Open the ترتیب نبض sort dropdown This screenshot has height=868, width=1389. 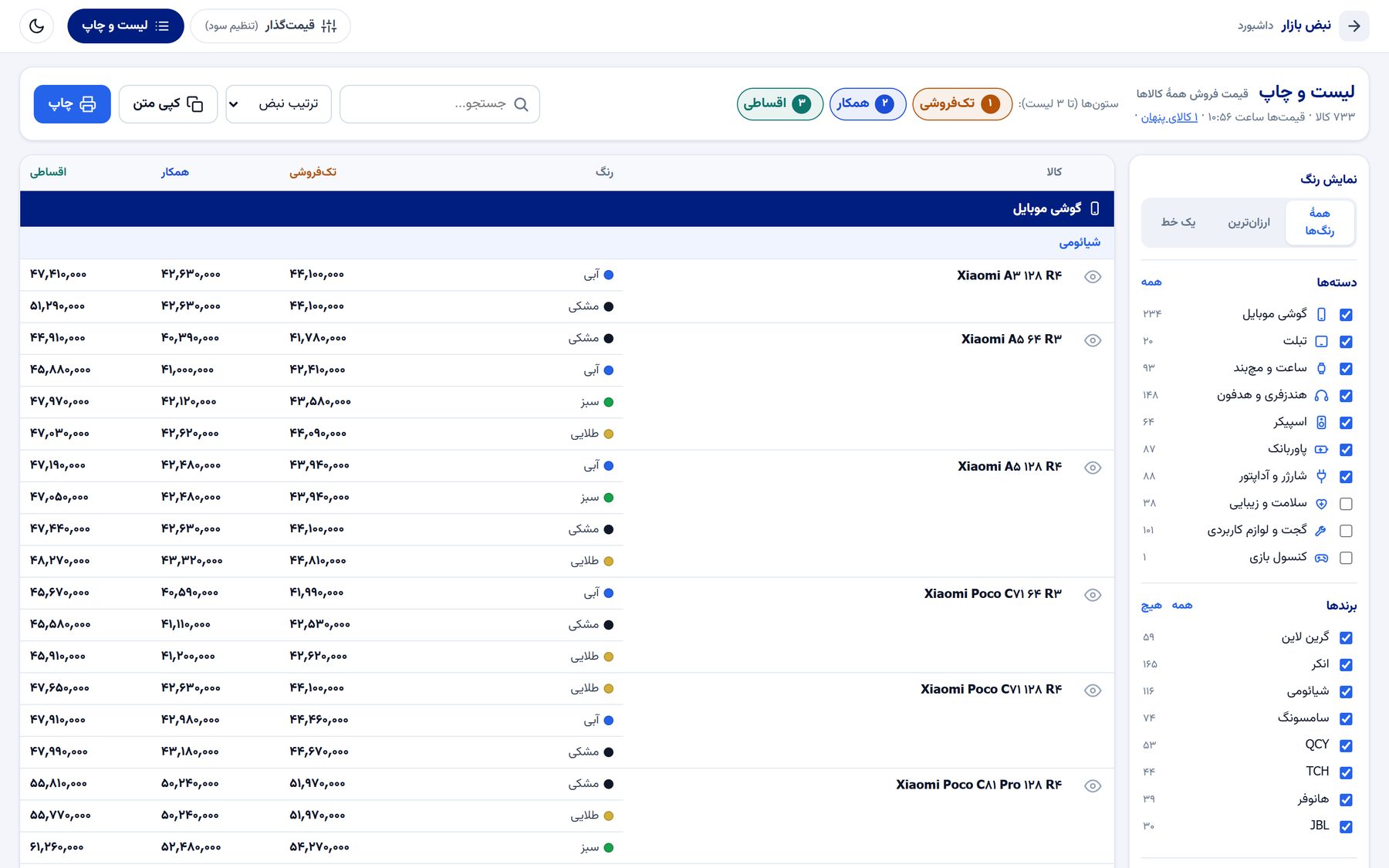(x=279, y=104)
